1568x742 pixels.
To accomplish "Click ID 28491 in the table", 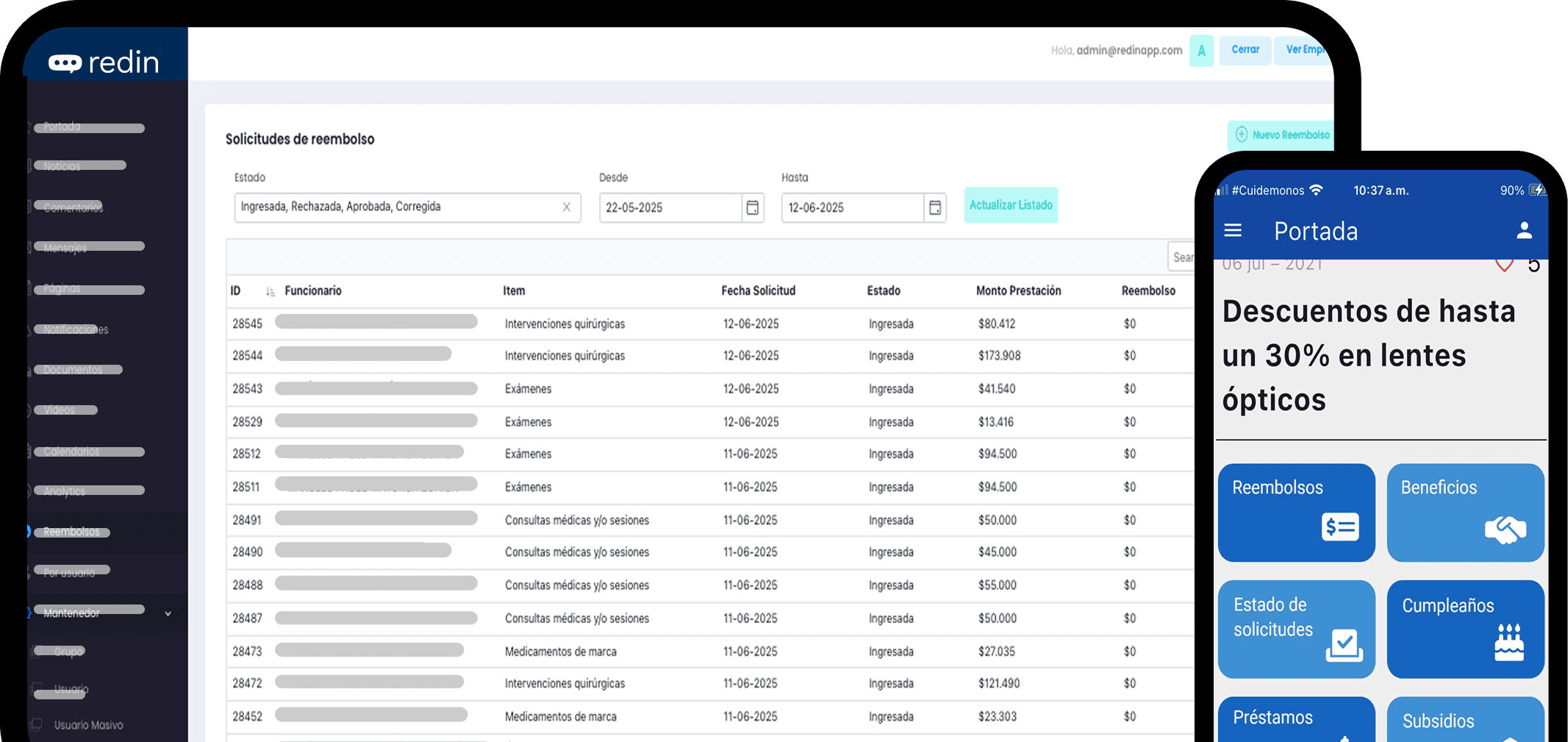I will (x=247, y=521).
